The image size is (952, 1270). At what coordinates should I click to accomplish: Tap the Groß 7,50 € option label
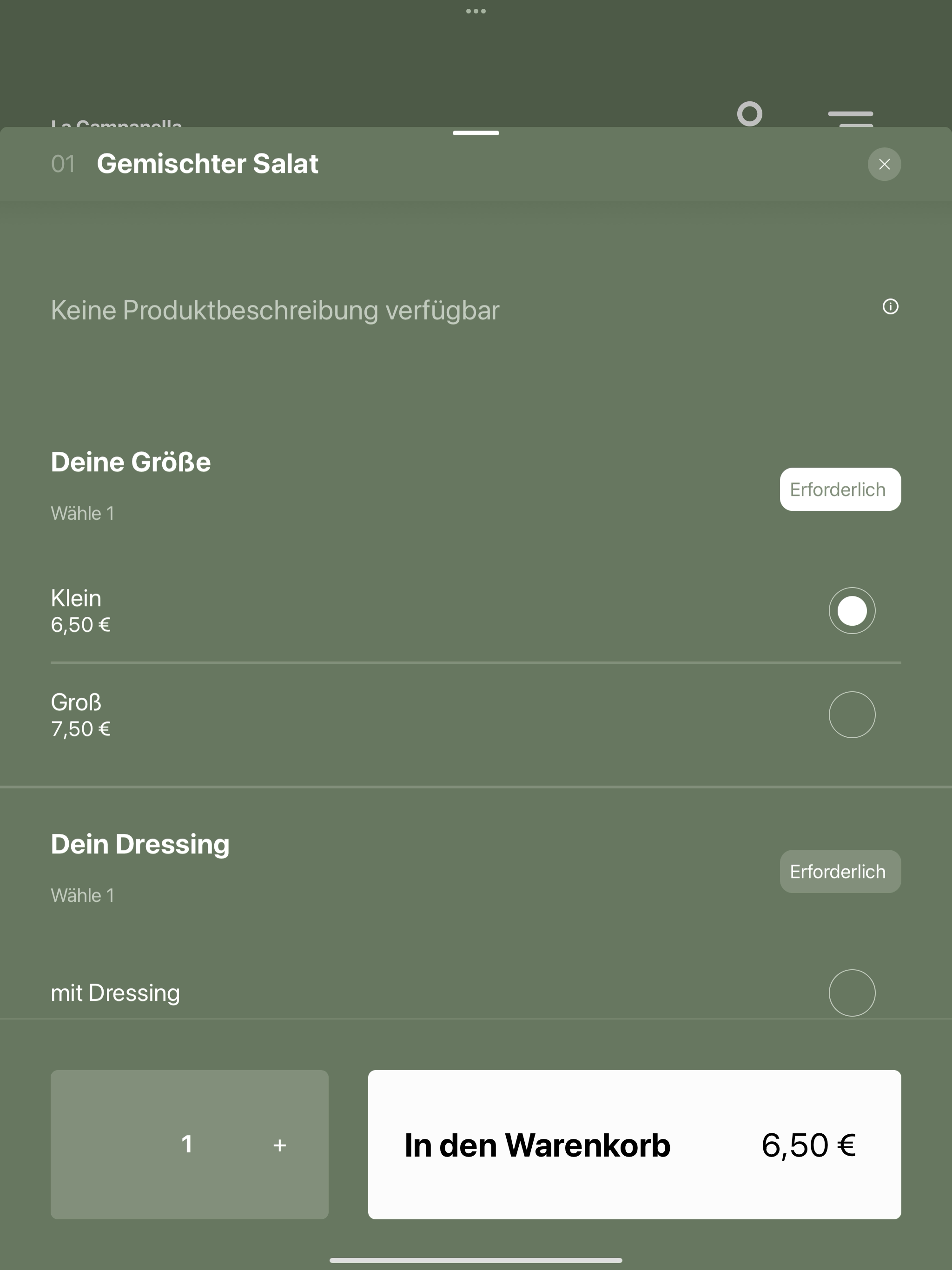click(x=81, y=715)
